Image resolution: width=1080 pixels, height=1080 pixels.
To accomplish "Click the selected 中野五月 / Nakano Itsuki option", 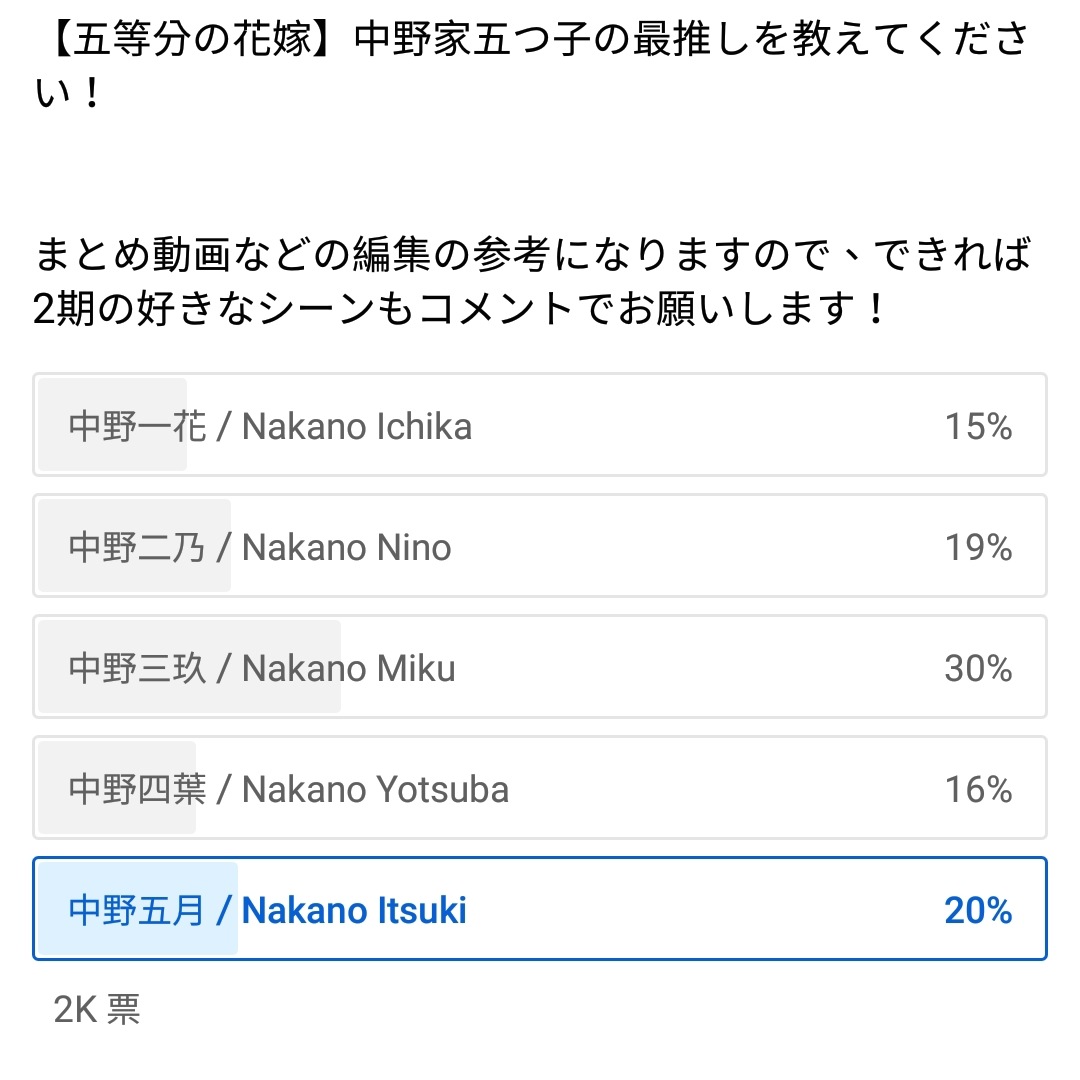I will click(x=539, y=908).
